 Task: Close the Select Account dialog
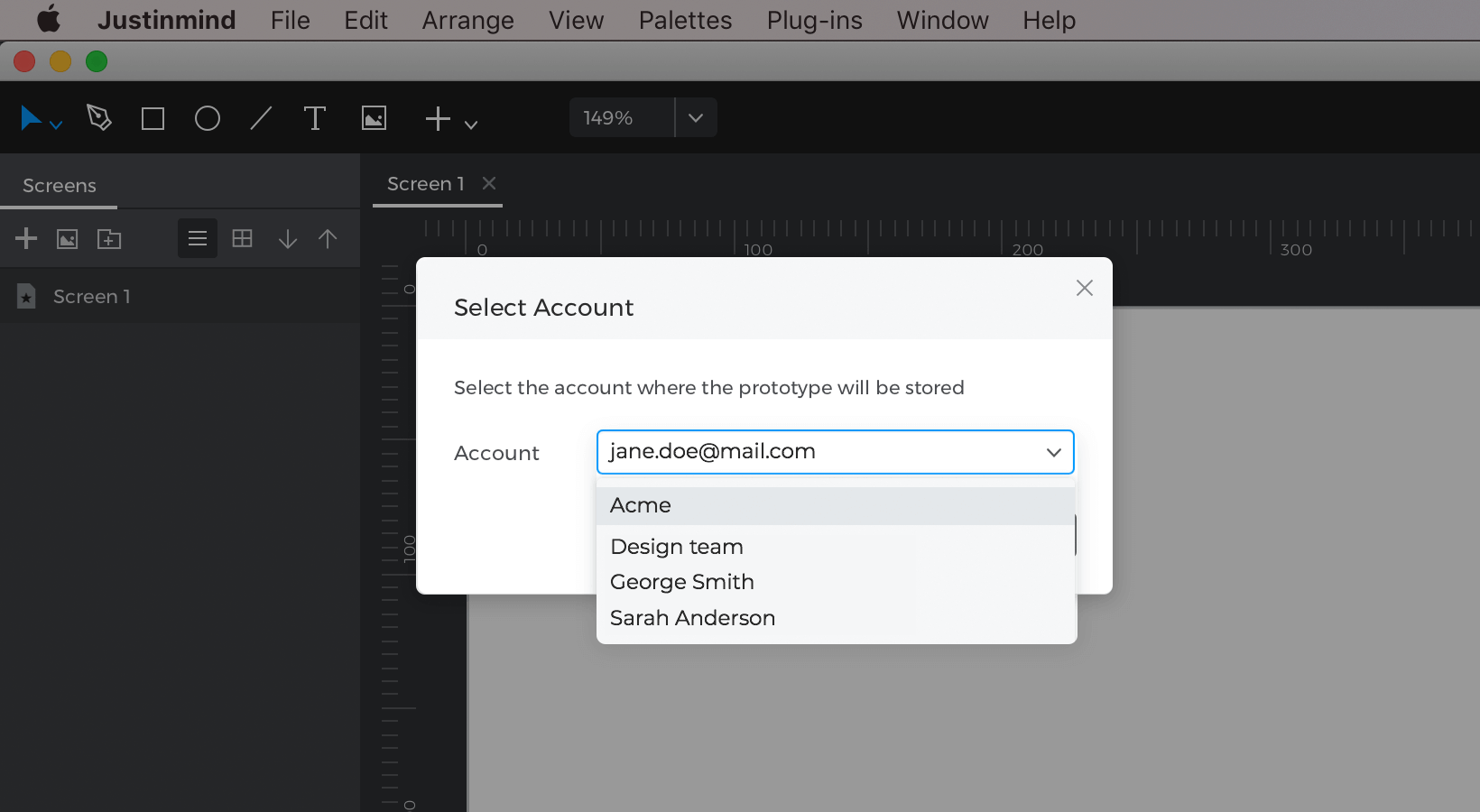[x=1085, y=288]
